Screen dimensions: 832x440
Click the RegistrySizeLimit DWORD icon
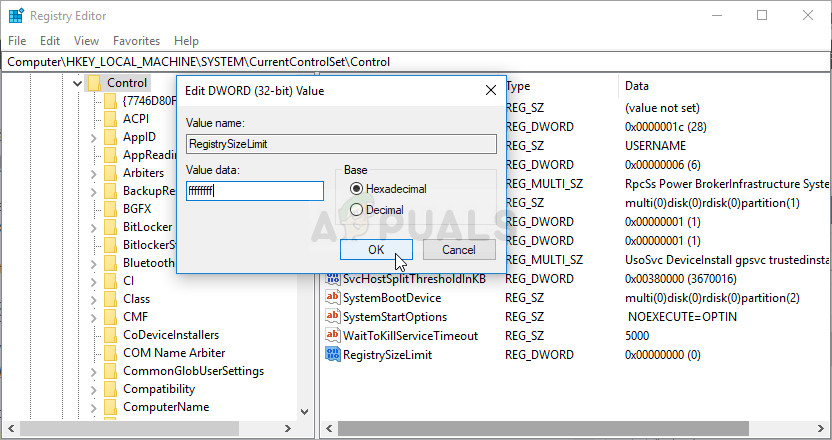(x=333, y=355)
